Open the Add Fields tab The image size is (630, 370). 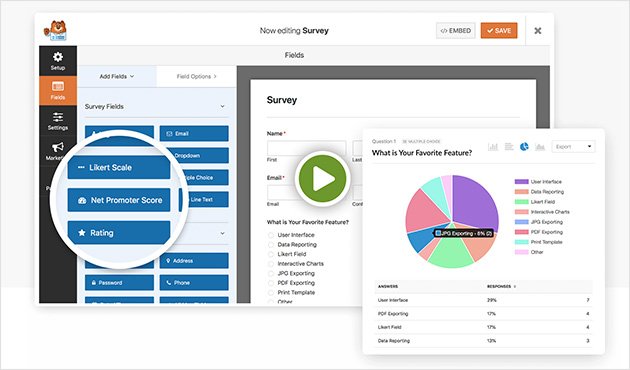(117, 76)
